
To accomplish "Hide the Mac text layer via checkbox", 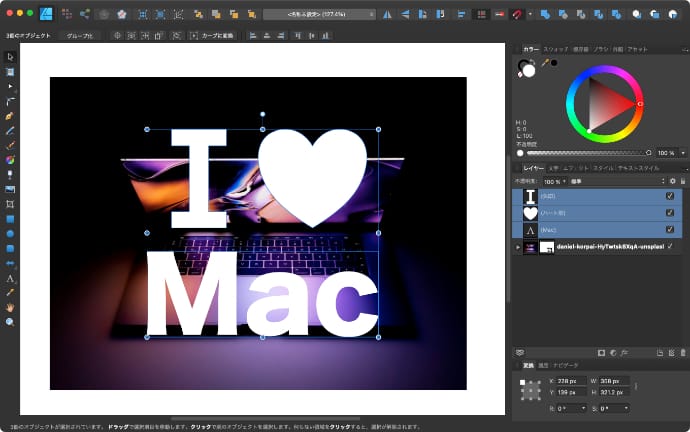I will click(x=669, y=229).
